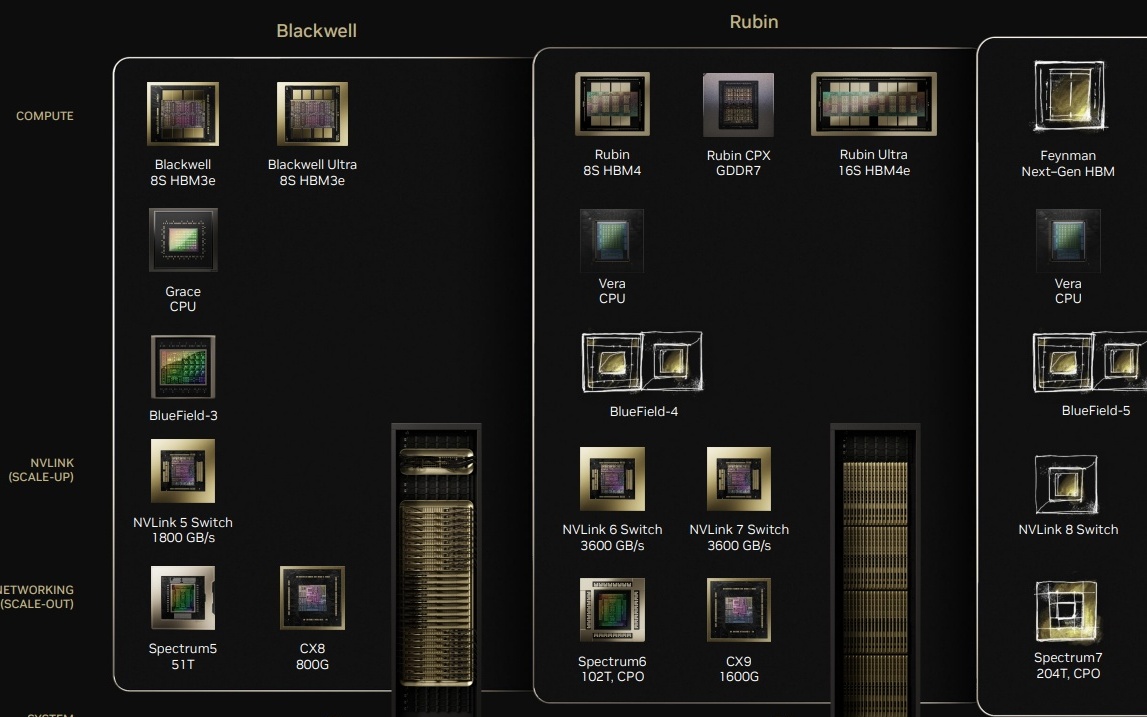Click the 'Grace CPU' caption text
Viewport: 1147px width, 717px height.
(x=183, y=299)
